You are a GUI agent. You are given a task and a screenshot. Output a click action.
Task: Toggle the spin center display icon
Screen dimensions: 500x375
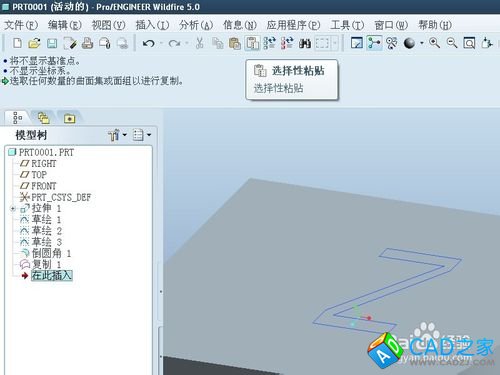(x=374, y=43)
